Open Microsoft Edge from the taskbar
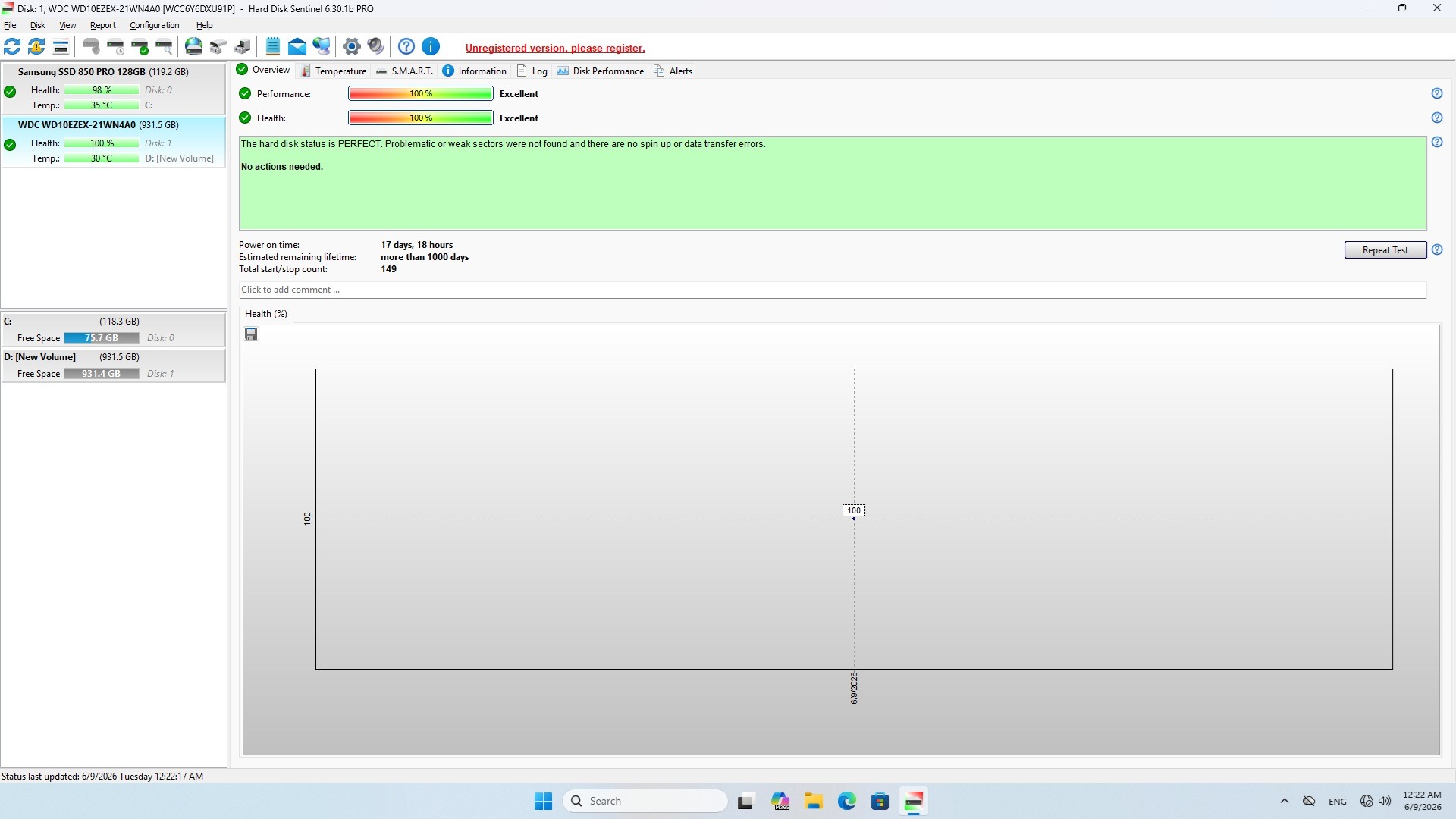This screenshot has width=1456, height=819. [847, 801]
